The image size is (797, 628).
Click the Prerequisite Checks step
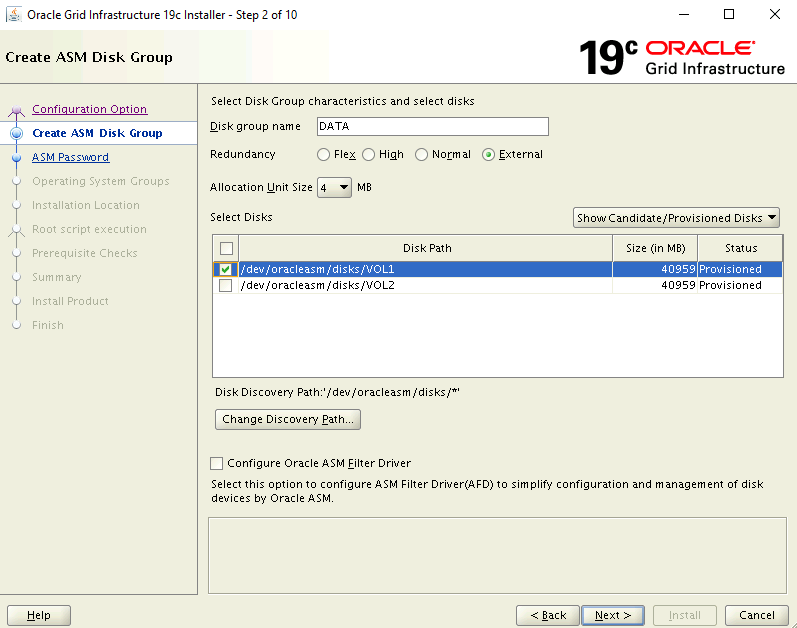(84, 253)
